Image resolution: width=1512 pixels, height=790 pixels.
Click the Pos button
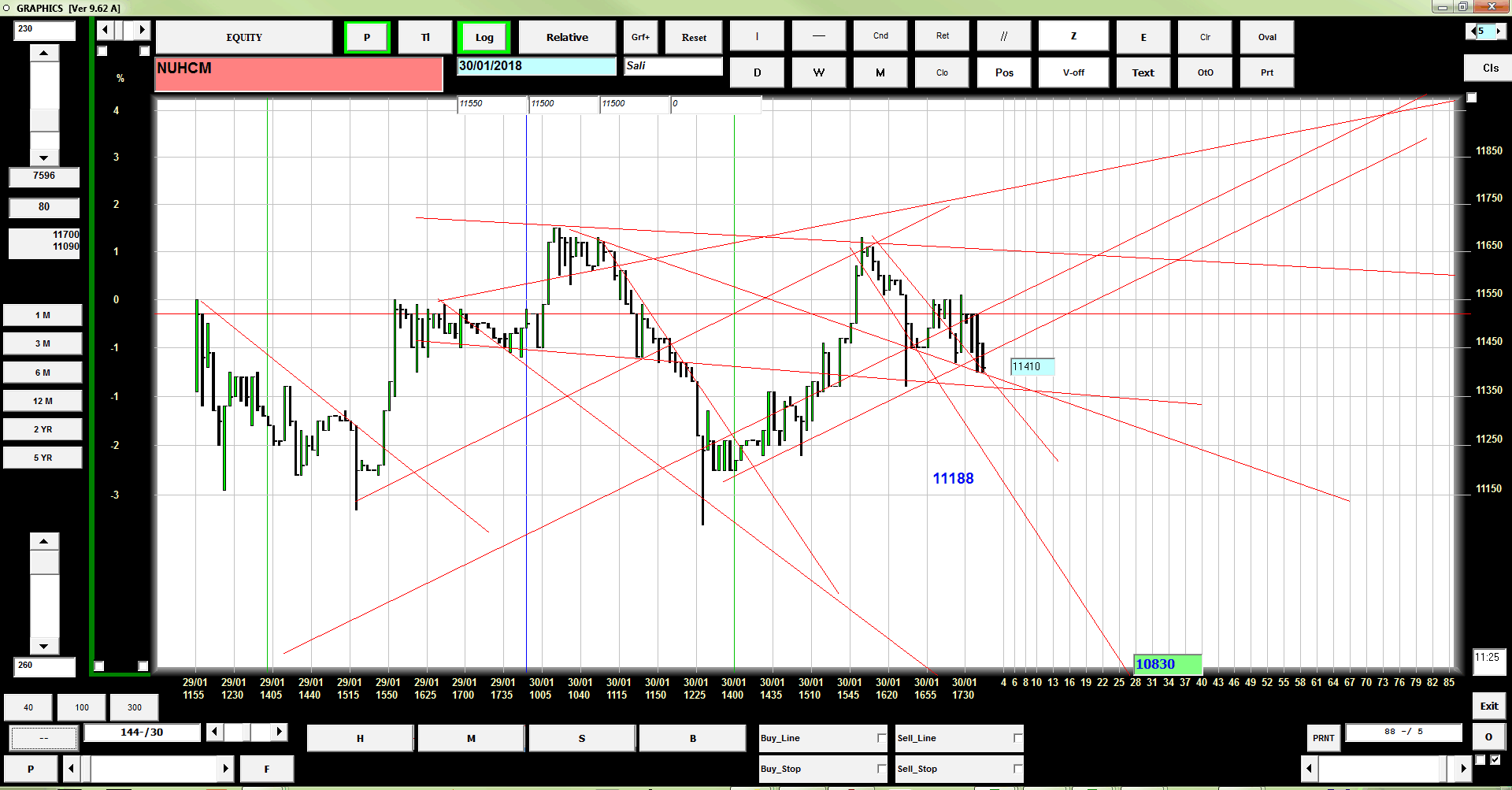pos(1004,72)
